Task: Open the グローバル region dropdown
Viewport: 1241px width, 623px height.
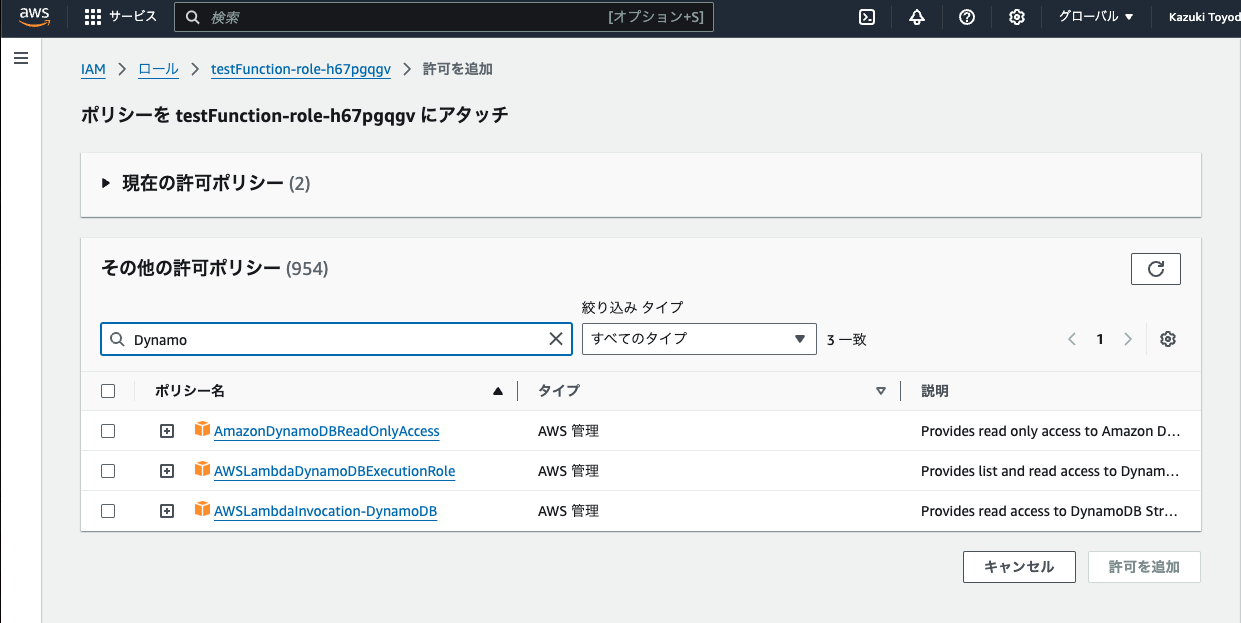Action: tap(1096, 17)
